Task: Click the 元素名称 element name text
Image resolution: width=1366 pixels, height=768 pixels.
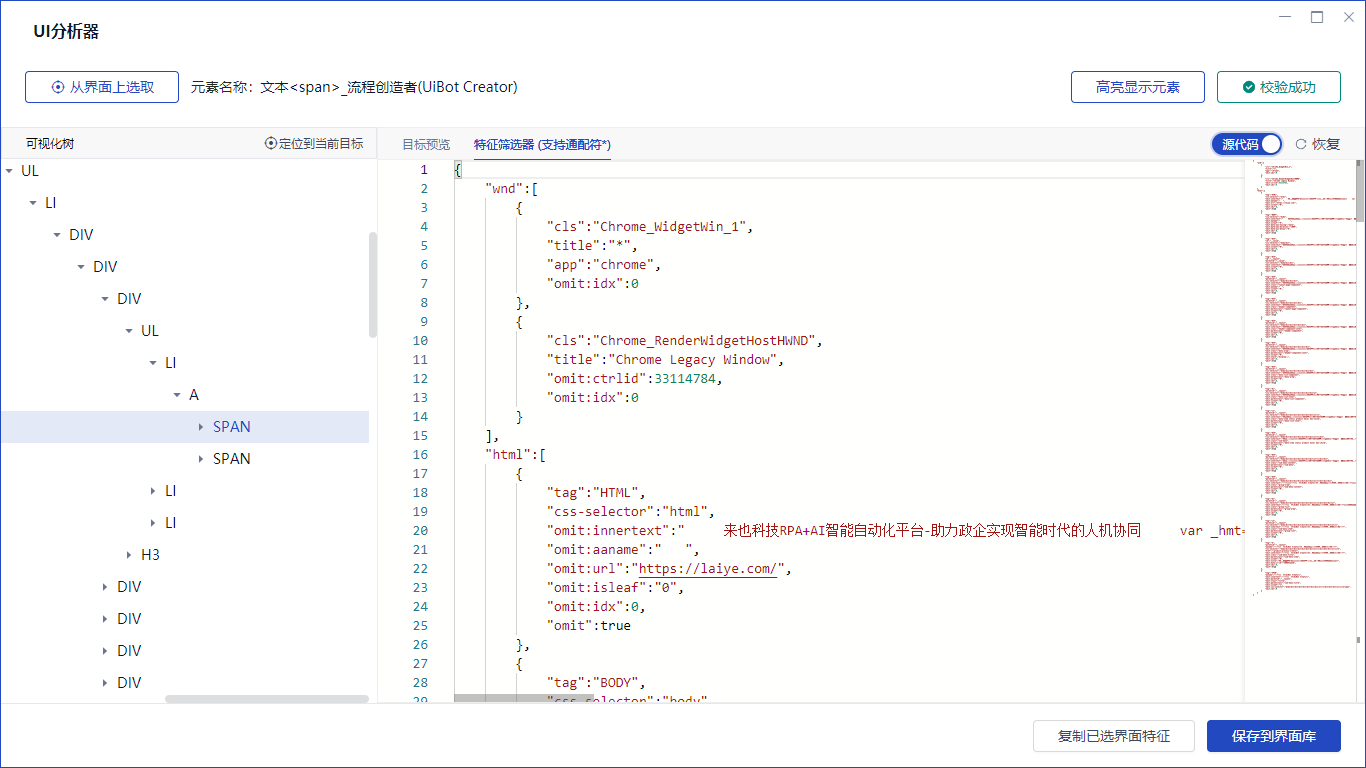Action: 354,87
